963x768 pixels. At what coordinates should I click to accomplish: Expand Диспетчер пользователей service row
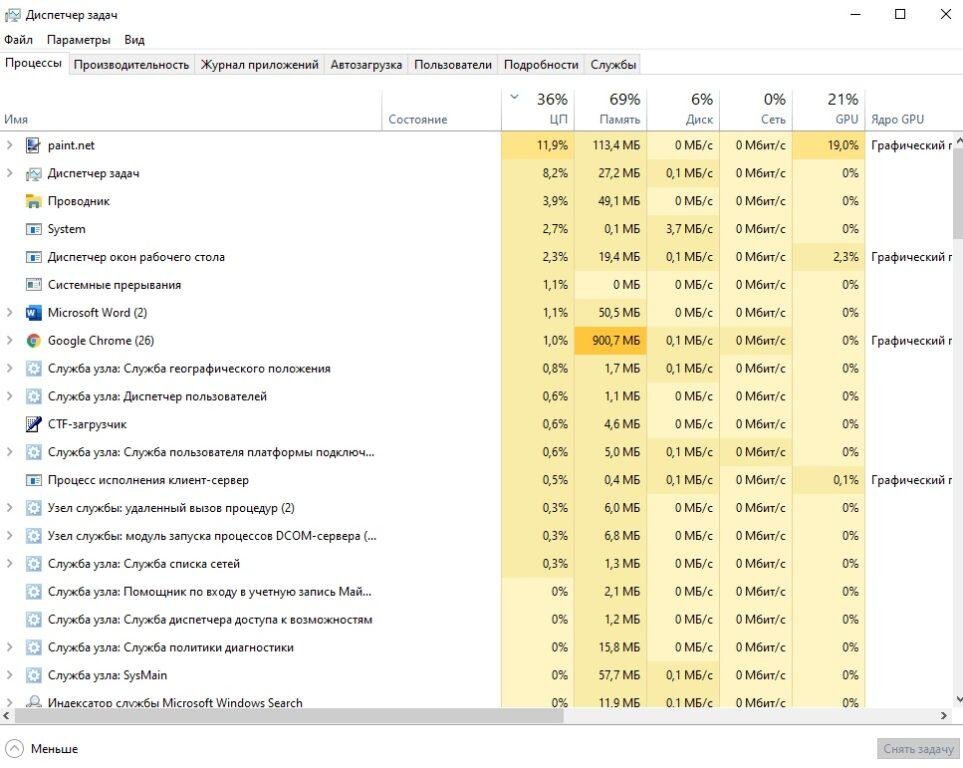coord(9,396)
